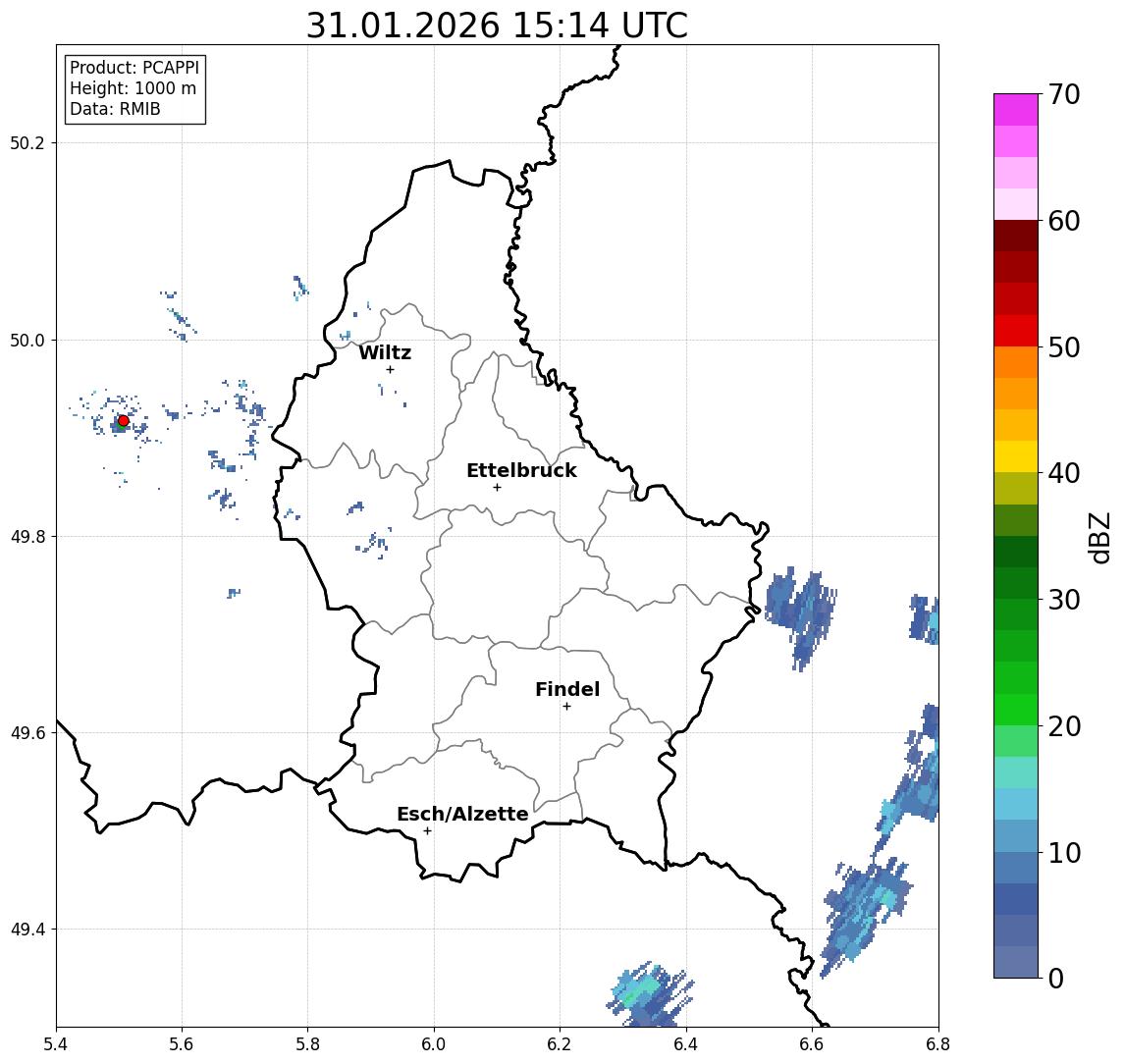The height and width of the screenshot is (1064, 1124).
Task: Click the light blue swatch above 10
Action: coord(1016,835)
